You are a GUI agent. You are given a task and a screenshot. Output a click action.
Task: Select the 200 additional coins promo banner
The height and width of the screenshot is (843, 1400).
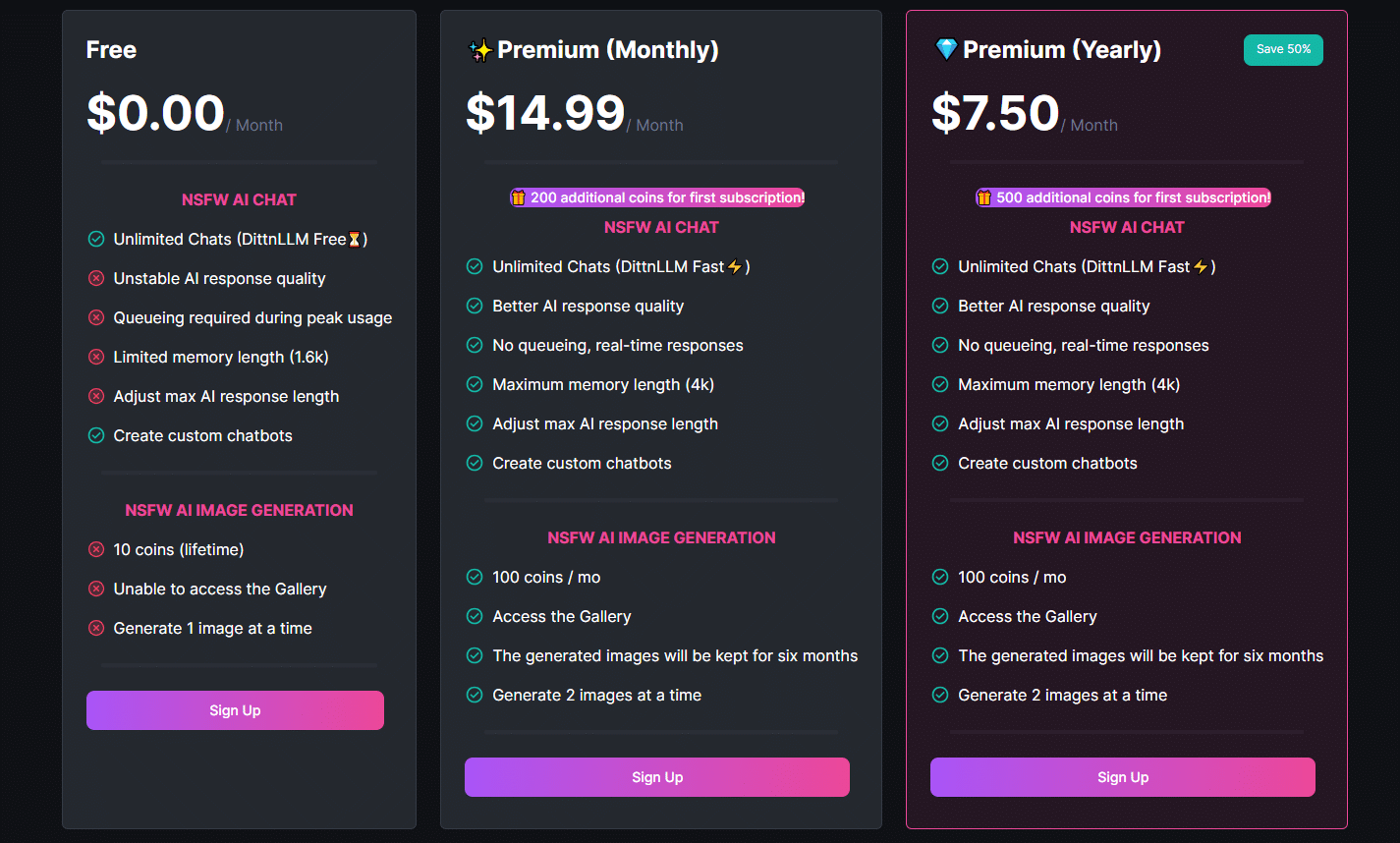pos(657,197)
